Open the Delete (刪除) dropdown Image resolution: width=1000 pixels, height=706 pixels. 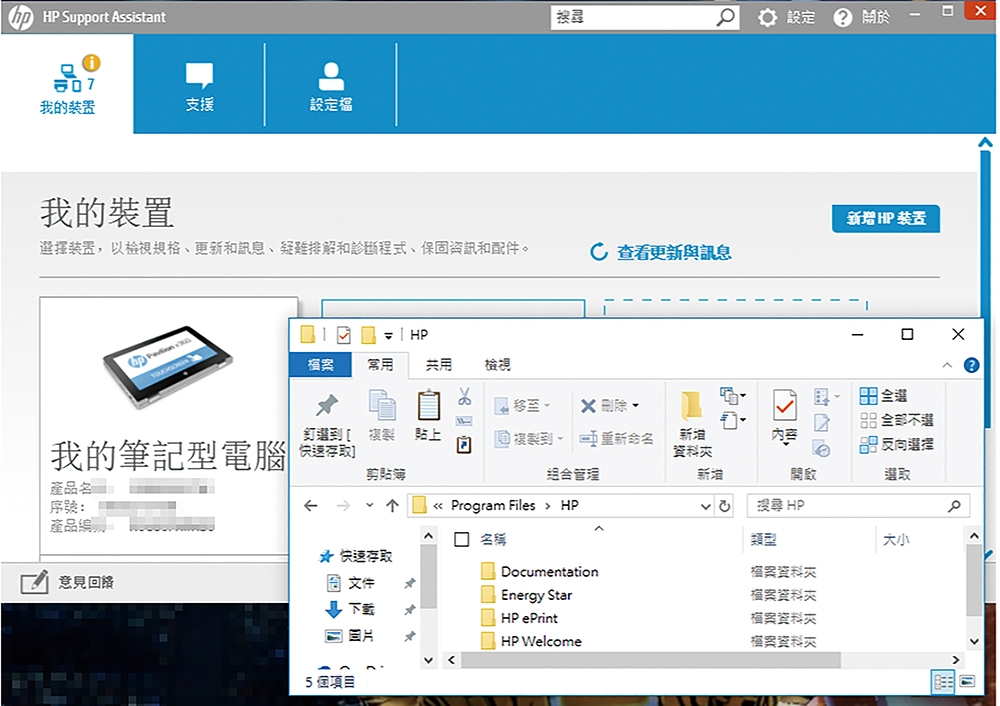click(x=635, y=406)
